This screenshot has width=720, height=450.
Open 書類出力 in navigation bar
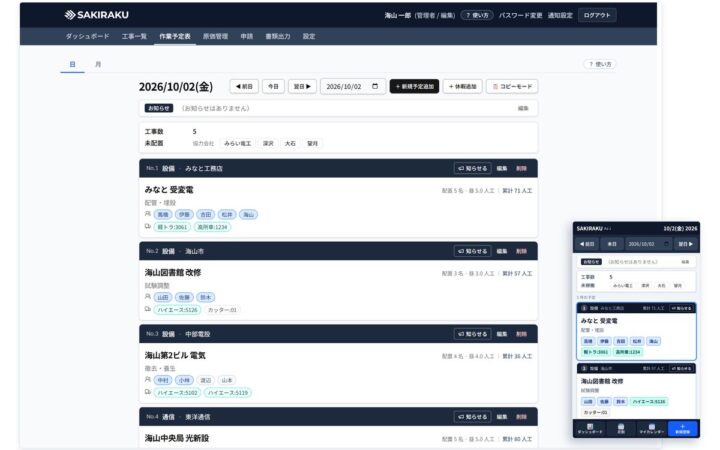(x=278, y=36)
